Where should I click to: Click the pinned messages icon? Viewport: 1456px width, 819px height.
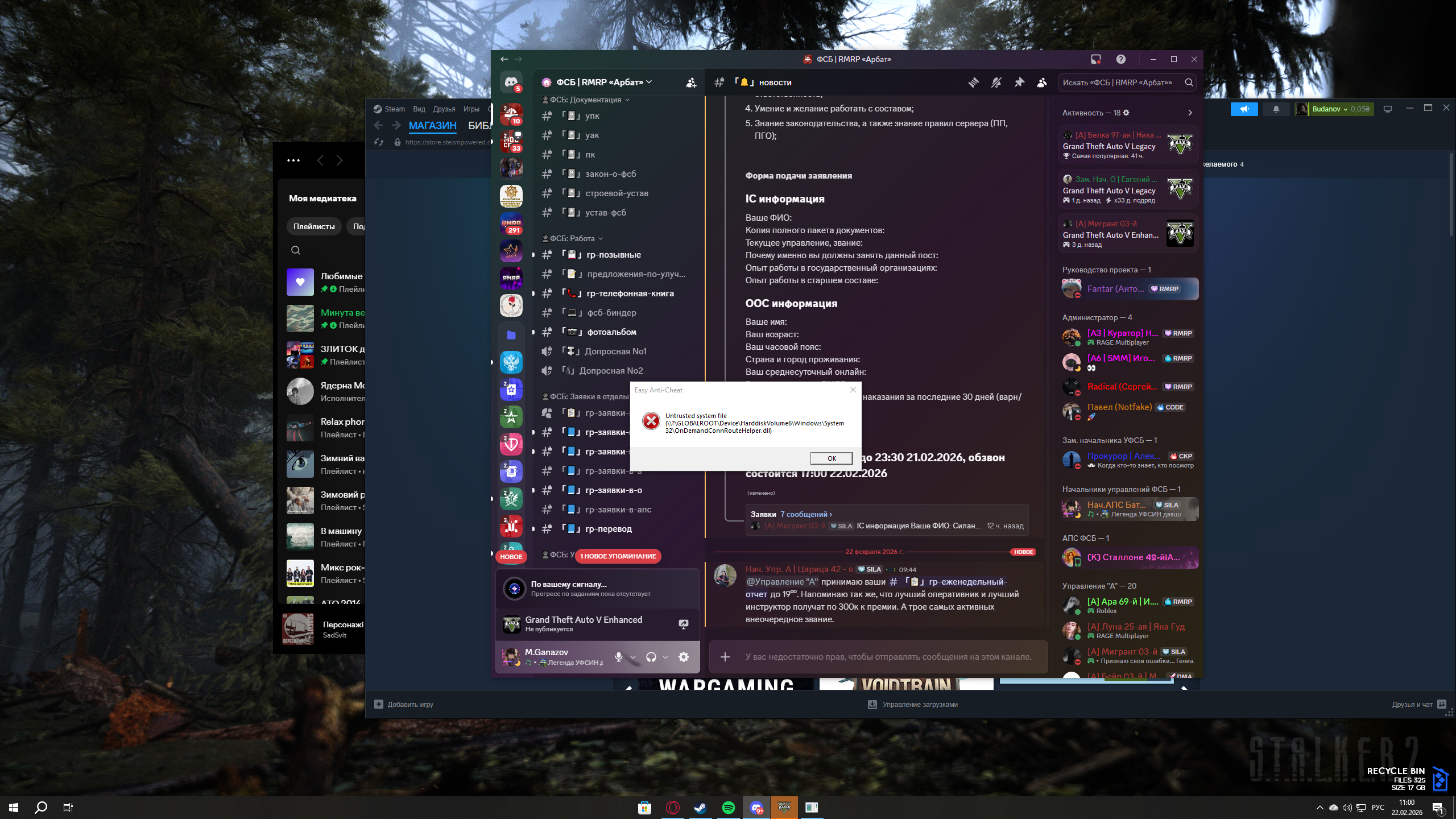(x=1019, y=82)
